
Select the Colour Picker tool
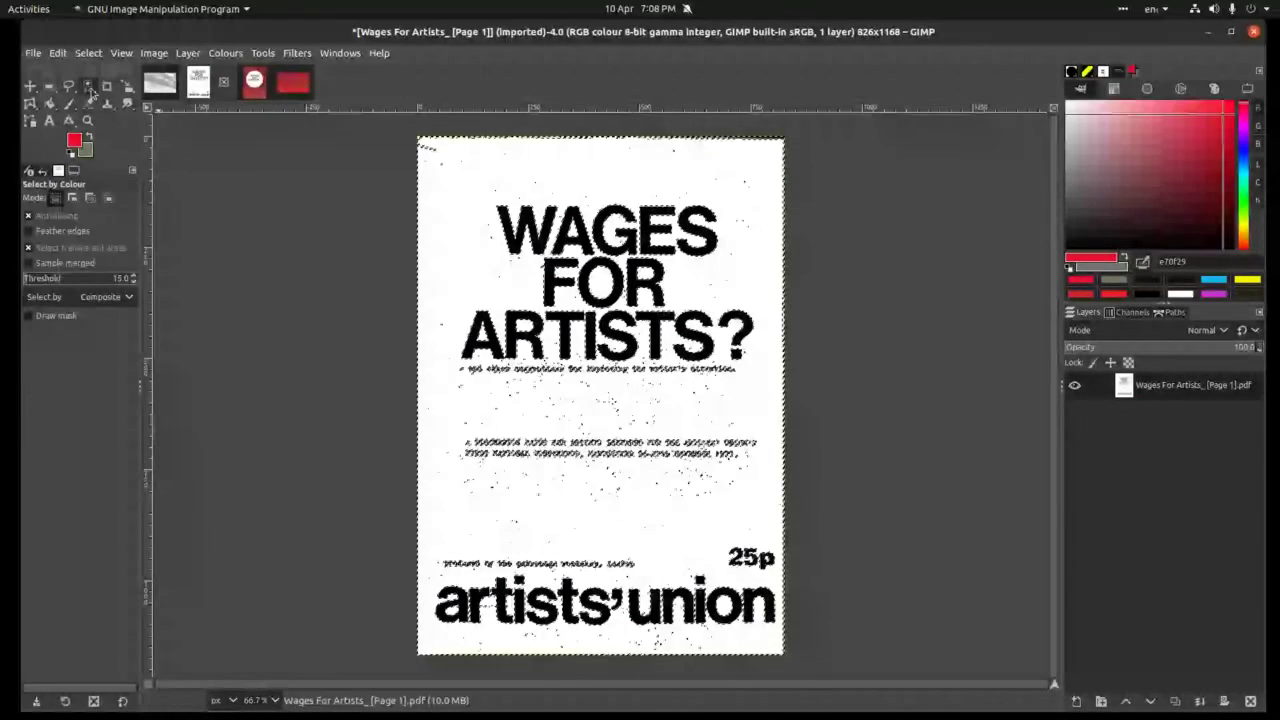pos(69,121)
